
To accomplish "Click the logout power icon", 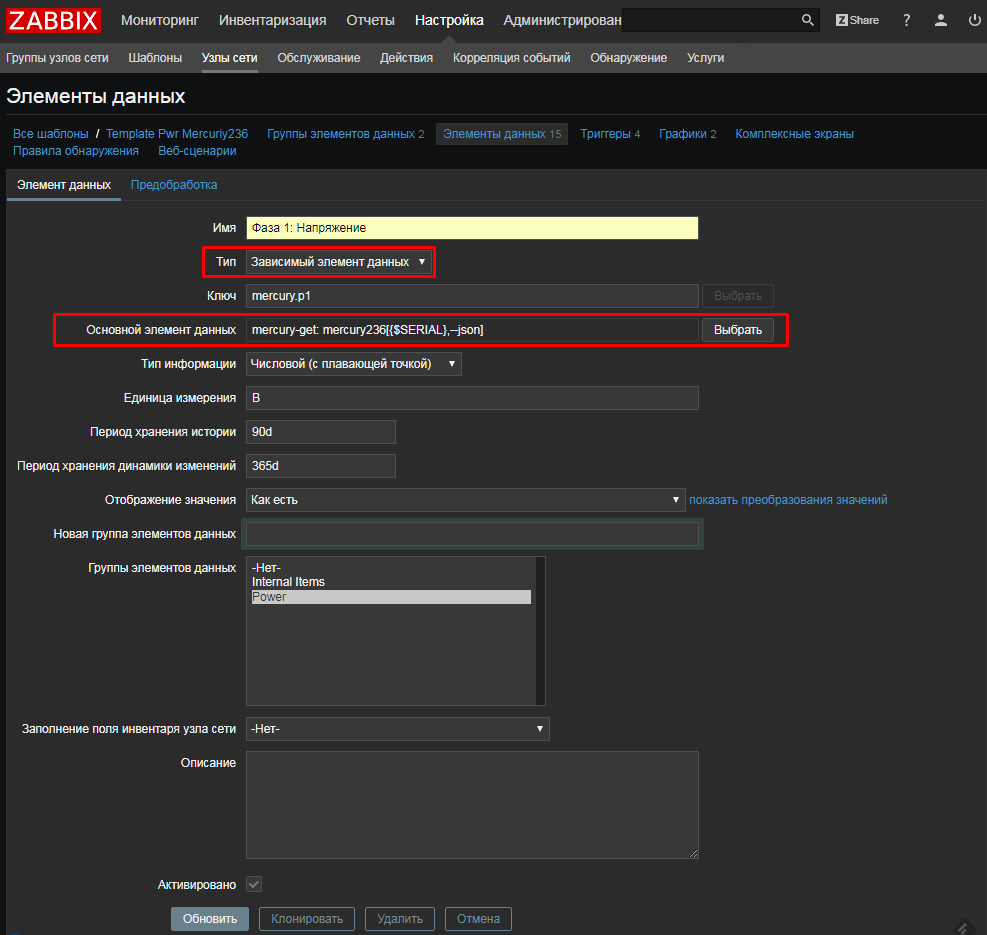I will coord(974,20).
